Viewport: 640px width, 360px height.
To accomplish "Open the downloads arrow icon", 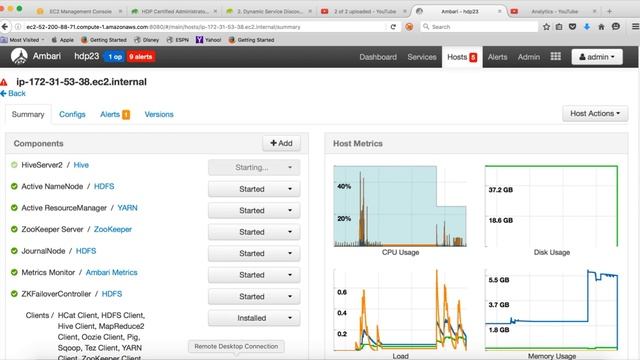I will click(587, 27).
